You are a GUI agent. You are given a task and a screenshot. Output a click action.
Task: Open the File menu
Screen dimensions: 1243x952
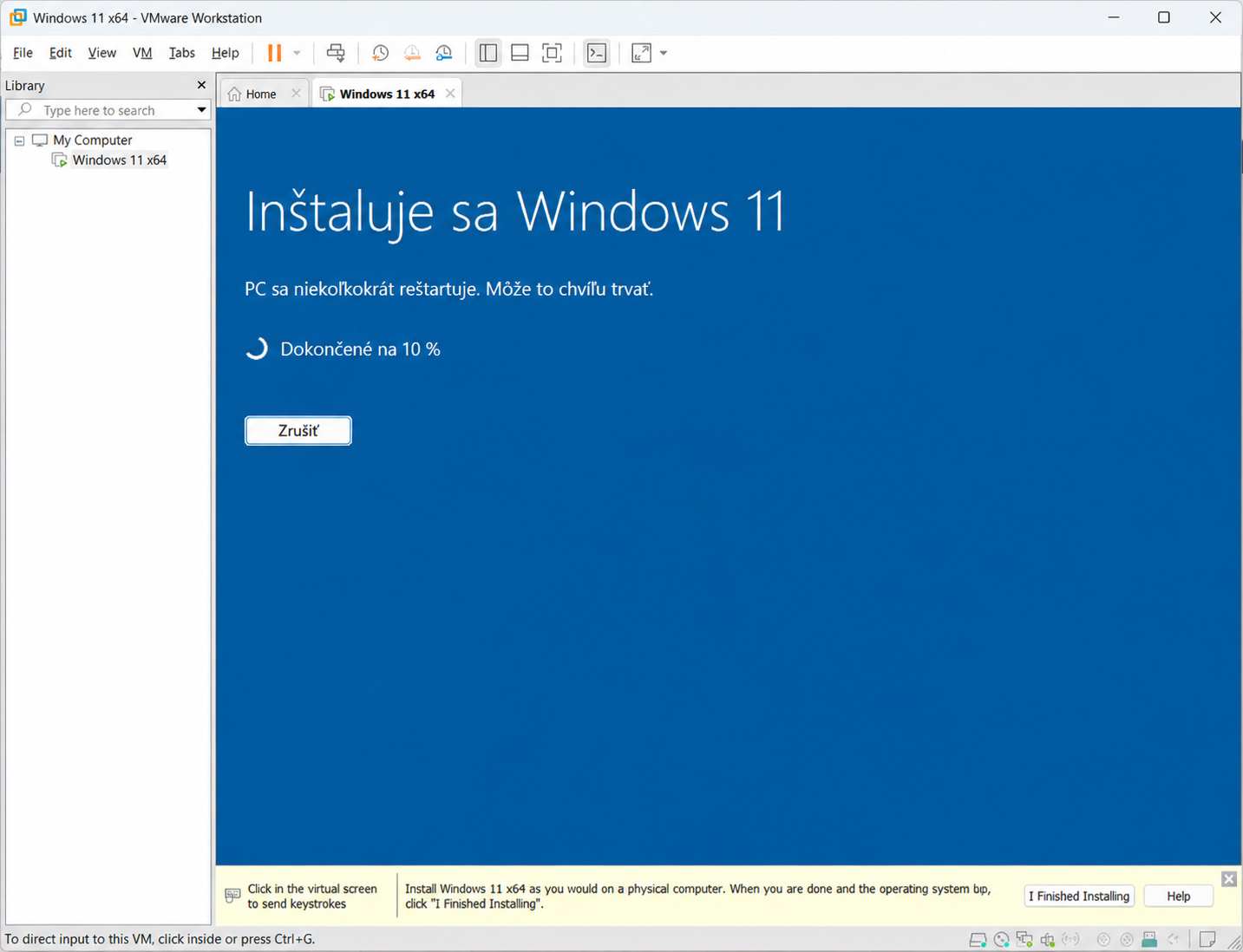23,53
